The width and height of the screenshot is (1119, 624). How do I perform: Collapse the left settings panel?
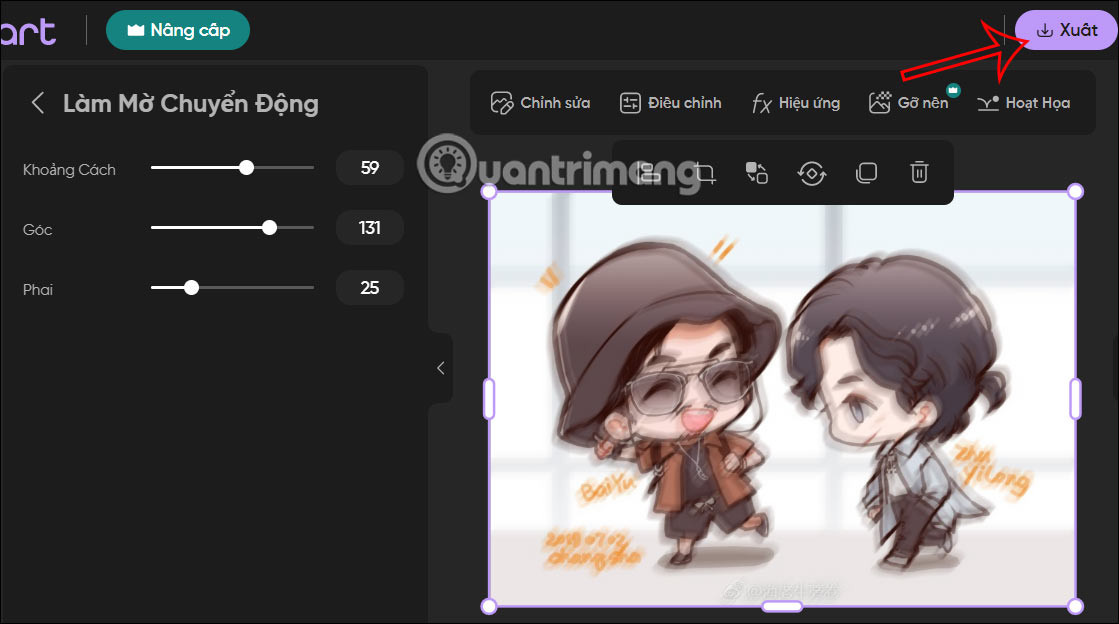[x=441, y=368]
